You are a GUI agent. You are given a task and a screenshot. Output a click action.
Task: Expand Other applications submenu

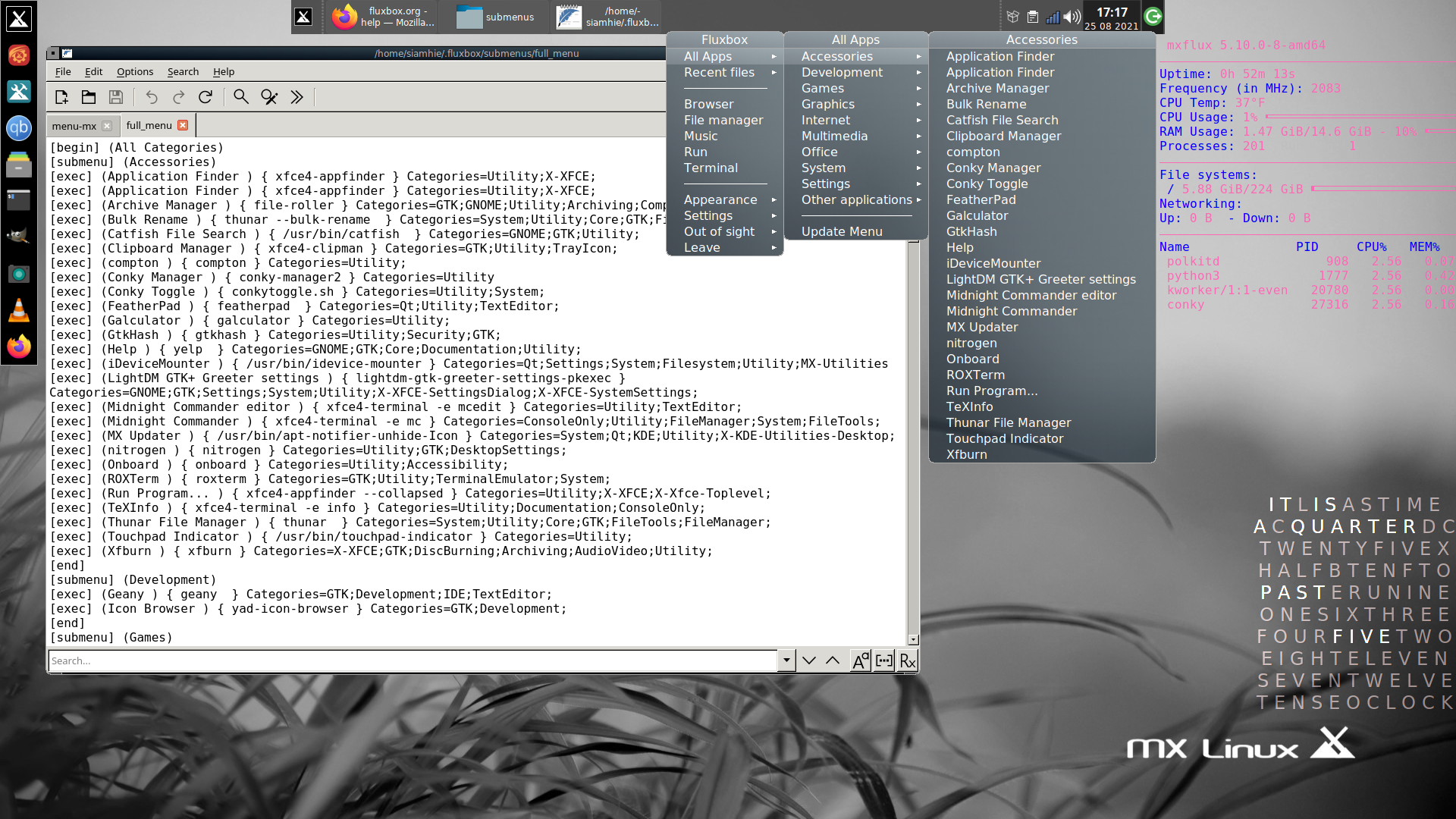[x=856, y=199]
